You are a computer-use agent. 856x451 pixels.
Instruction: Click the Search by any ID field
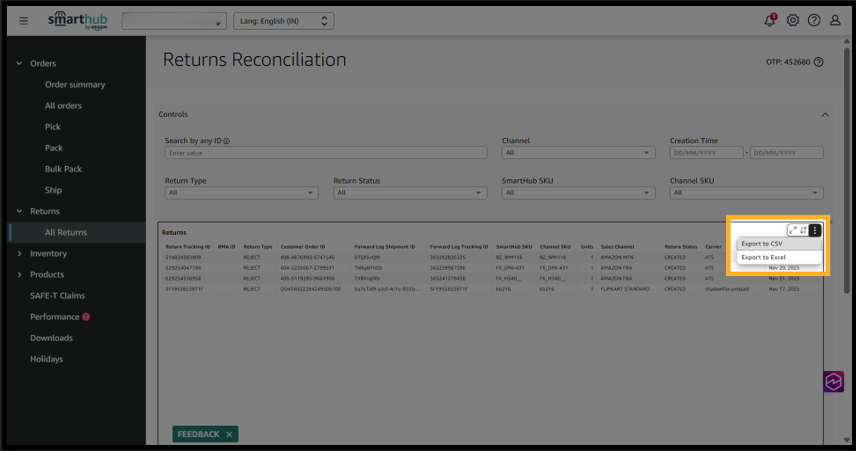325,153
